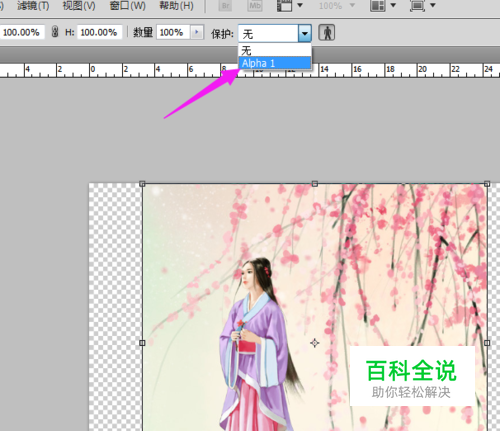Launch Mini Bridge with the Mb icon
The height and width of the screenshot is (431, 500).
pos(255,6)
